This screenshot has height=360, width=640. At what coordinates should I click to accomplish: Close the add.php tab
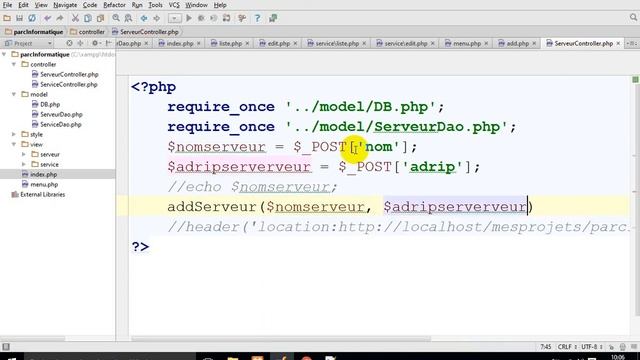tap(534, 43)
